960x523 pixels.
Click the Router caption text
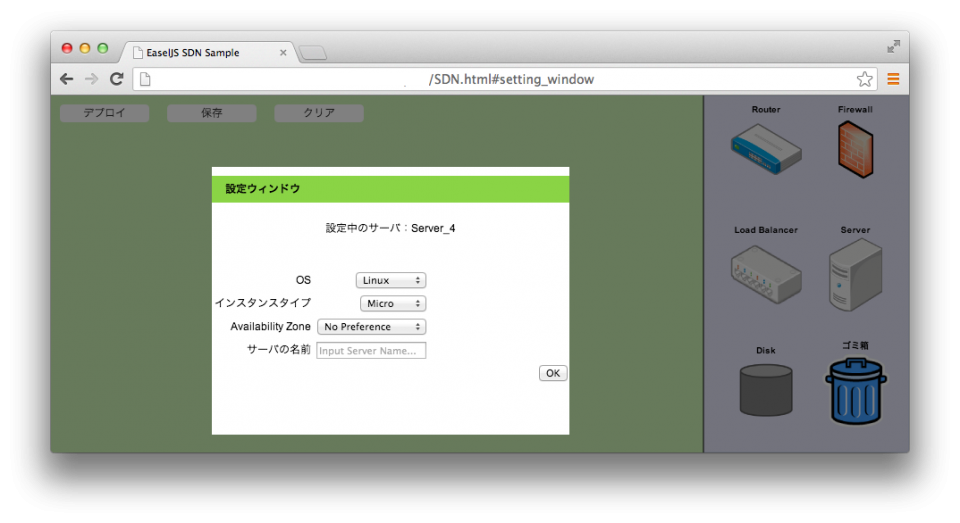(766, 110)
